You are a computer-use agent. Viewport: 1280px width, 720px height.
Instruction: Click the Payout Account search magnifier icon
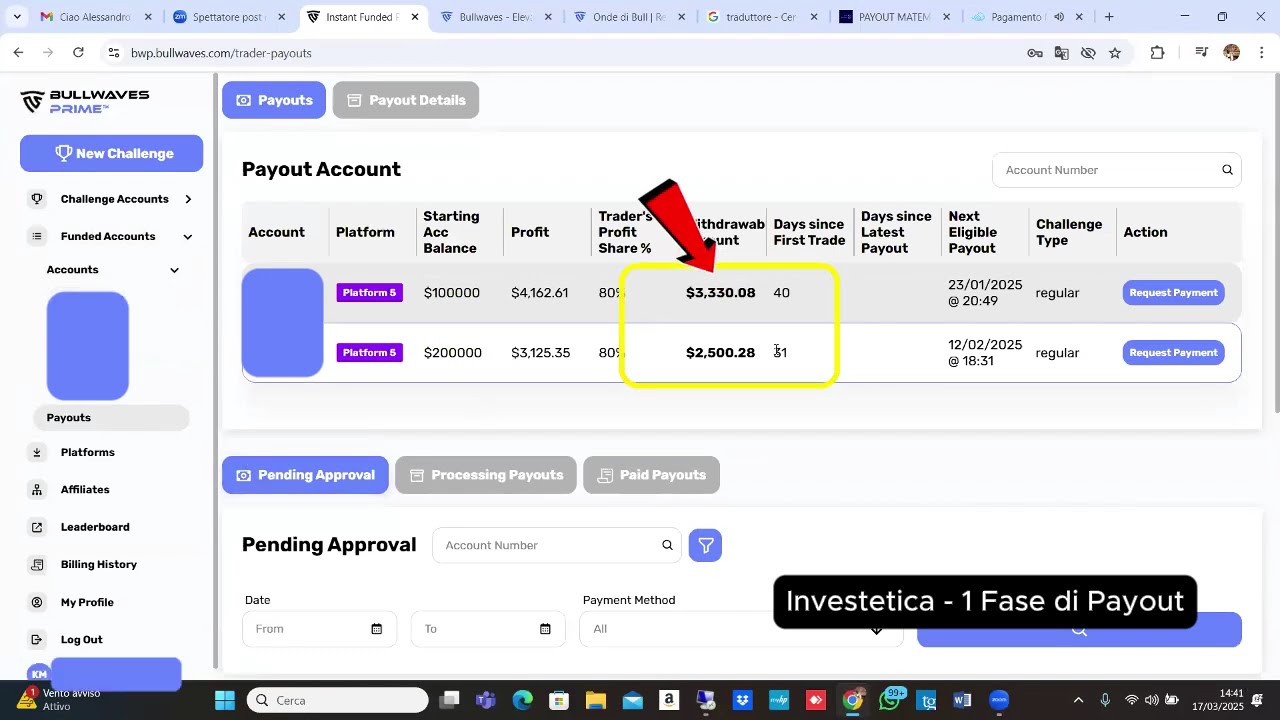(1227, 170)
